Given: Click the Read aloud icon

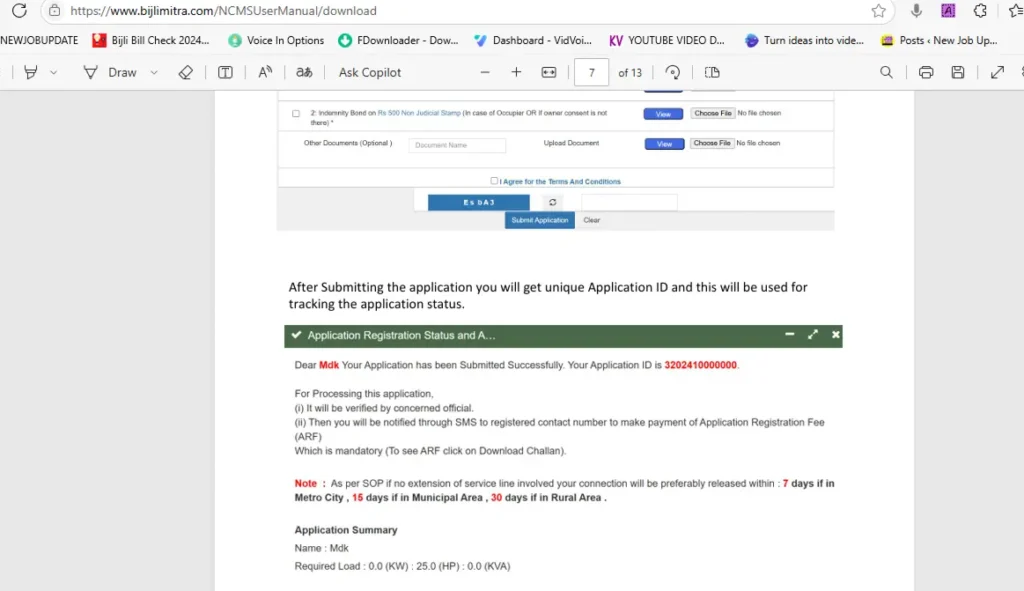Looking at the screenshot, I should [x=265, y=72].
